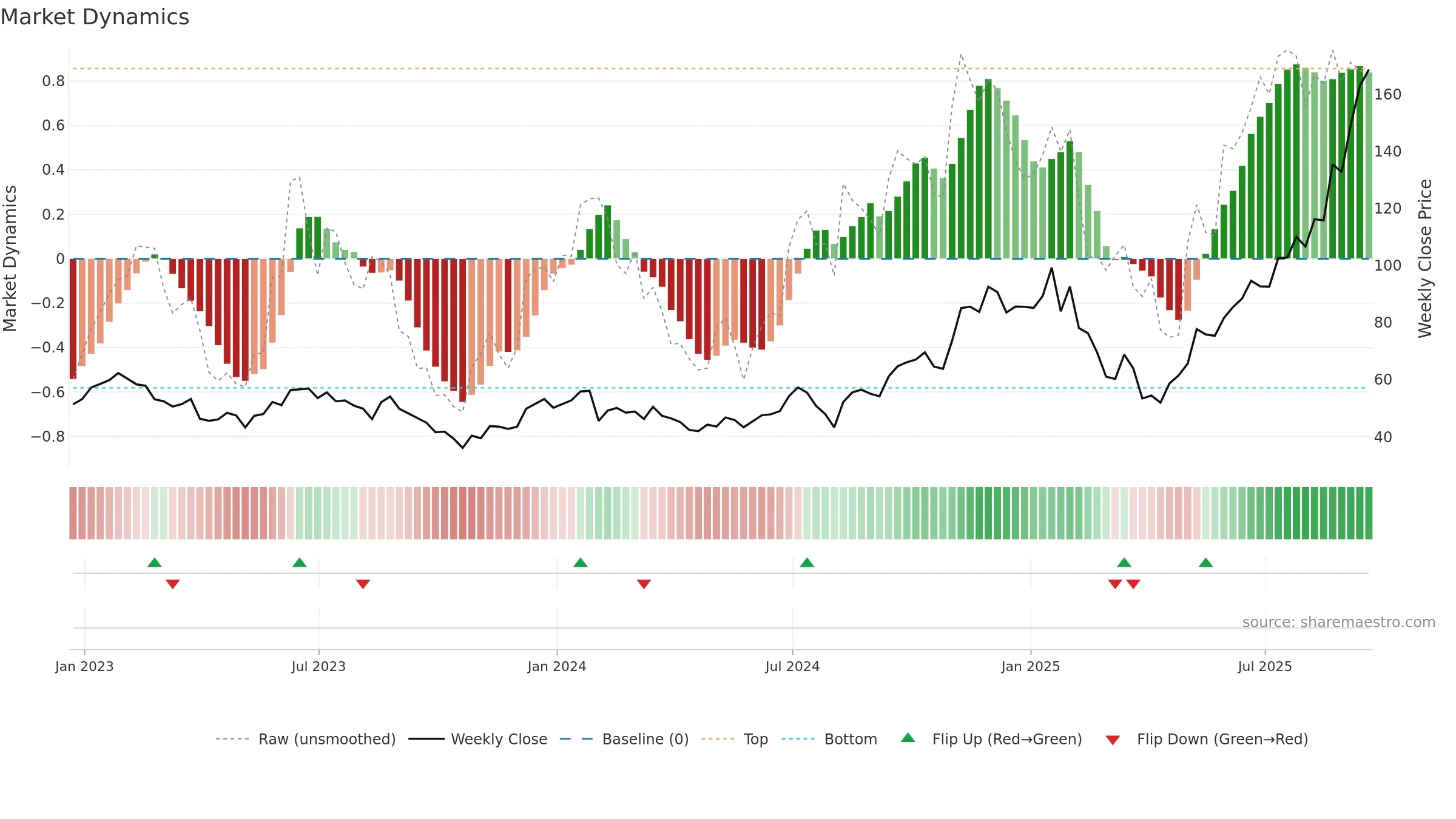1456x819 pixels.
Task: Select the green flip-up marker just after Jul 2024
Action: coord(807,562)
